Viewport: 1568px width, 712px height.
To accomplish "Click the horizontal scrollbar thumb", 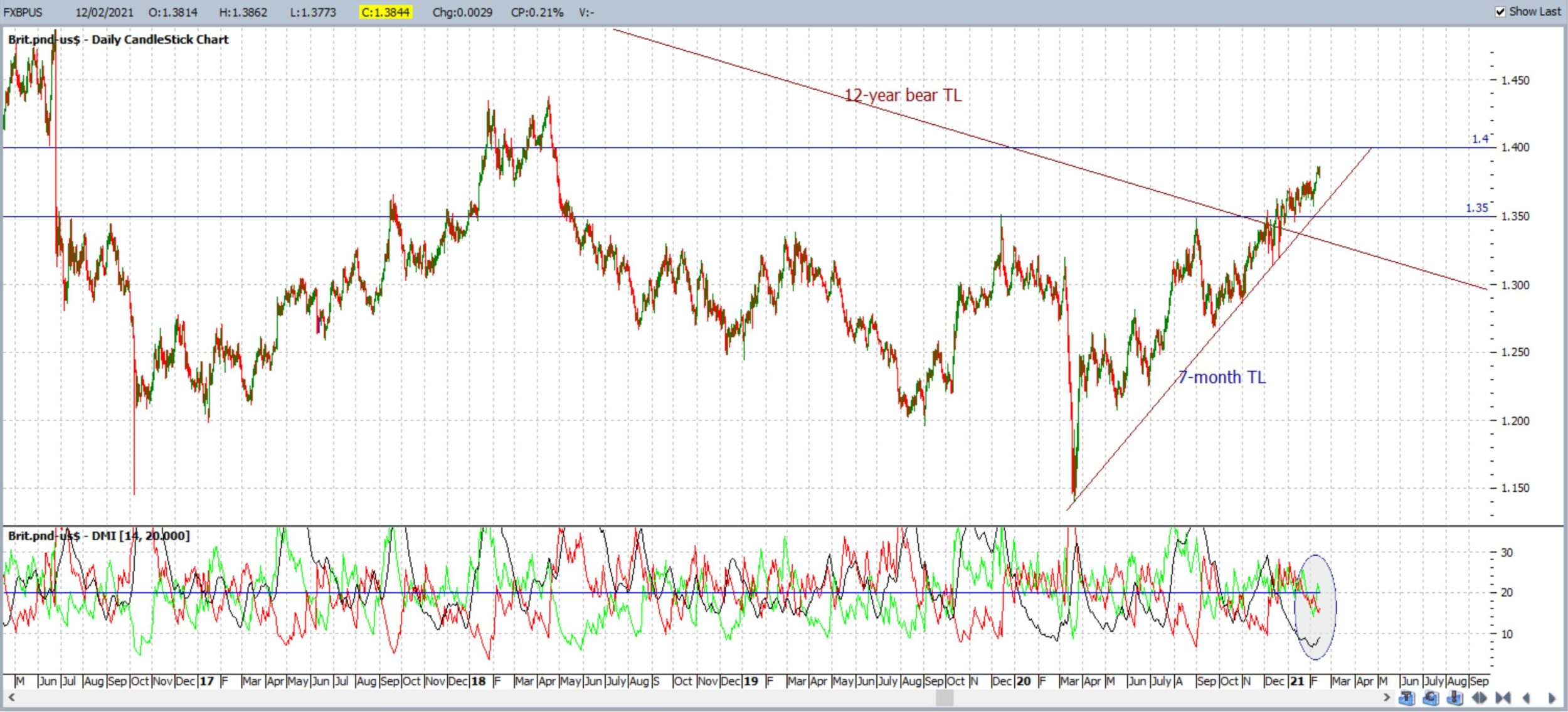I will point(945,698).
